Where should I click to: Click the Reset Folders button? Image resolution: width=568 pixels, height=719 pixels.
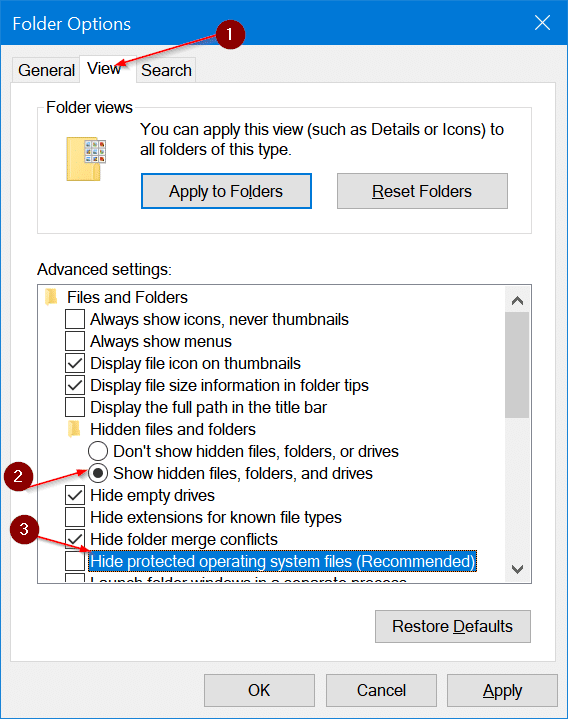(422, 191)
